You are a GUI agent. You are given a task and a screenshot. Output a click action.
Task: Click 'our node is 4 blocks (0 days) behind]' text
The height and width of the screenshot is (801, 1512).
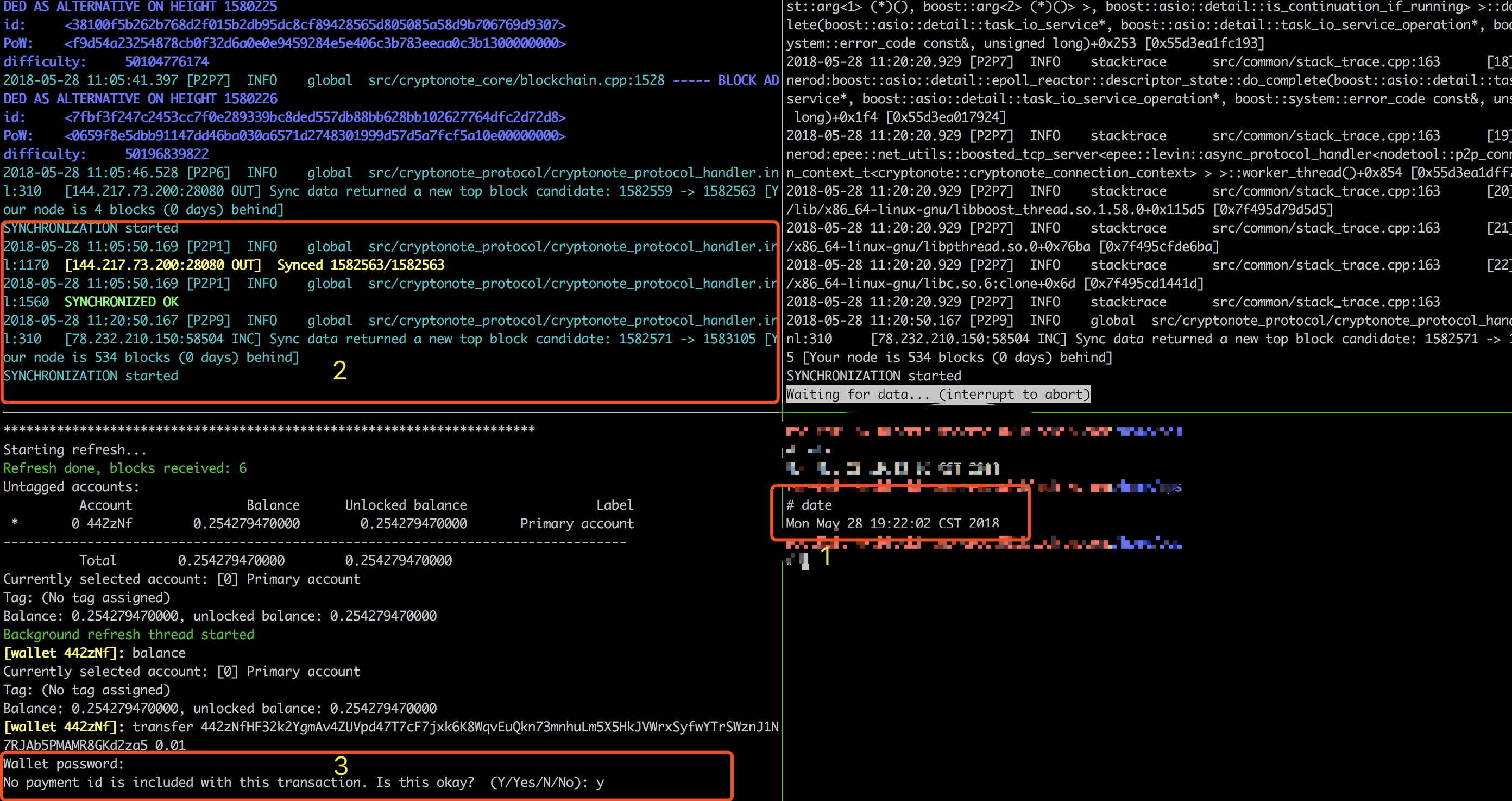143,210
